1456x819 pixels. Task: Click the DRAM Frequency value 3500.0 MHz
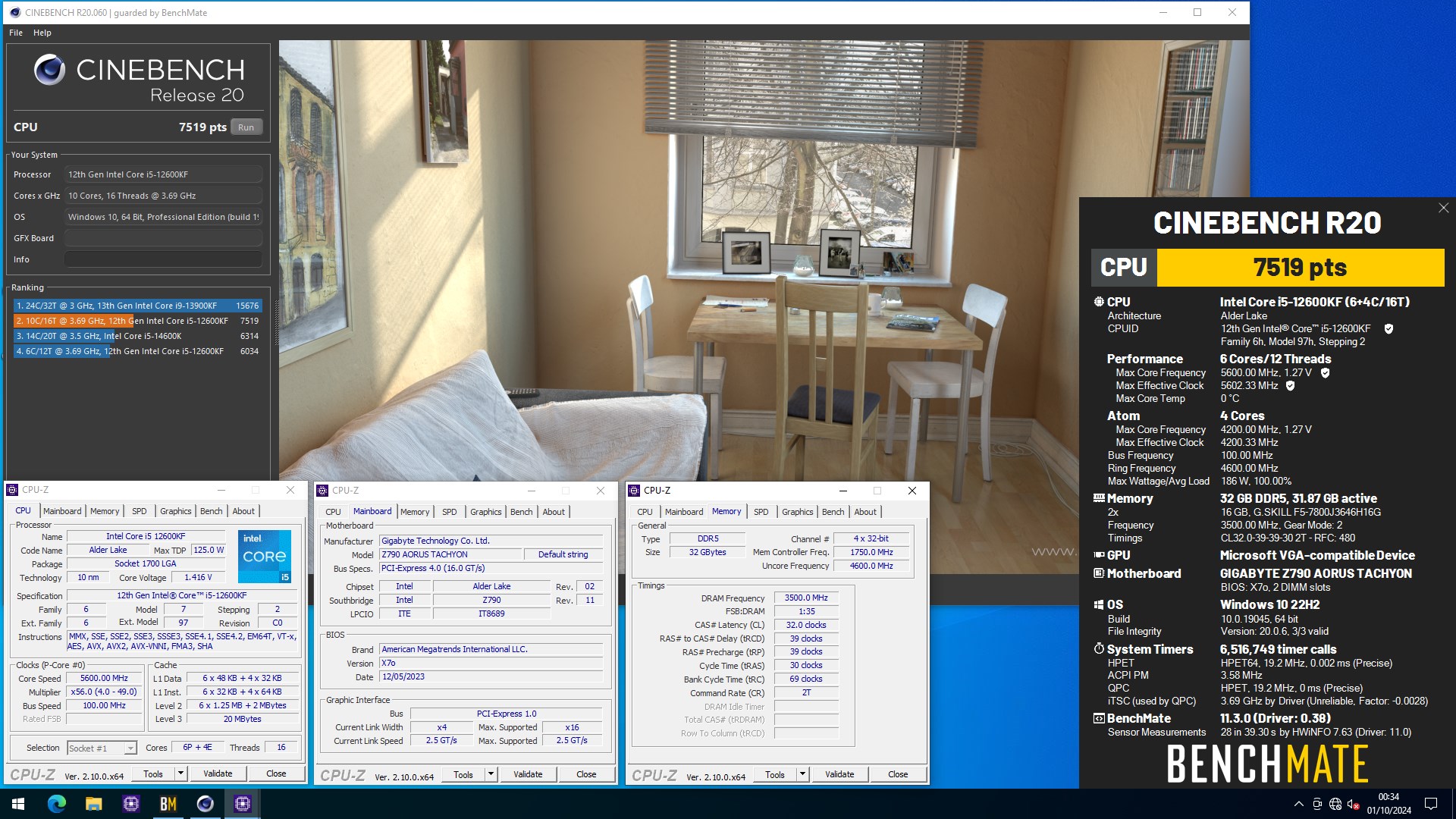806,598
